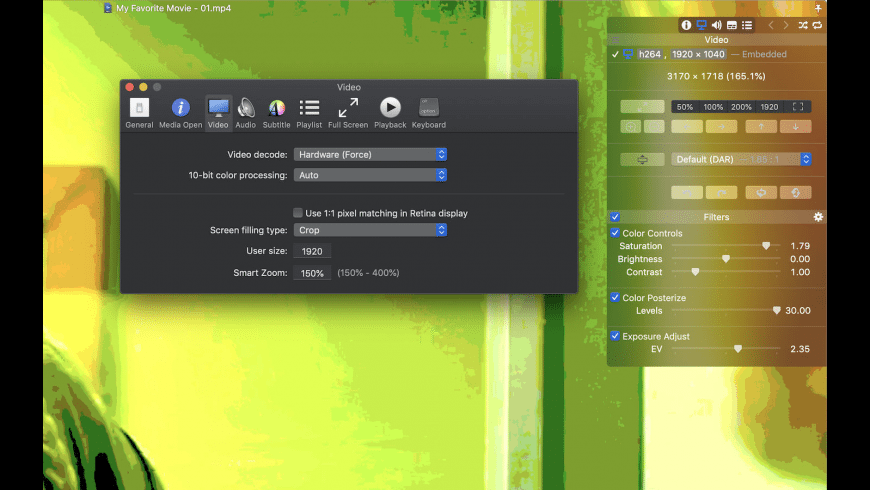Click the horizontal flip button
This screenshot has width=870, height=490.
pyautogui.click(x=761, y=193)
